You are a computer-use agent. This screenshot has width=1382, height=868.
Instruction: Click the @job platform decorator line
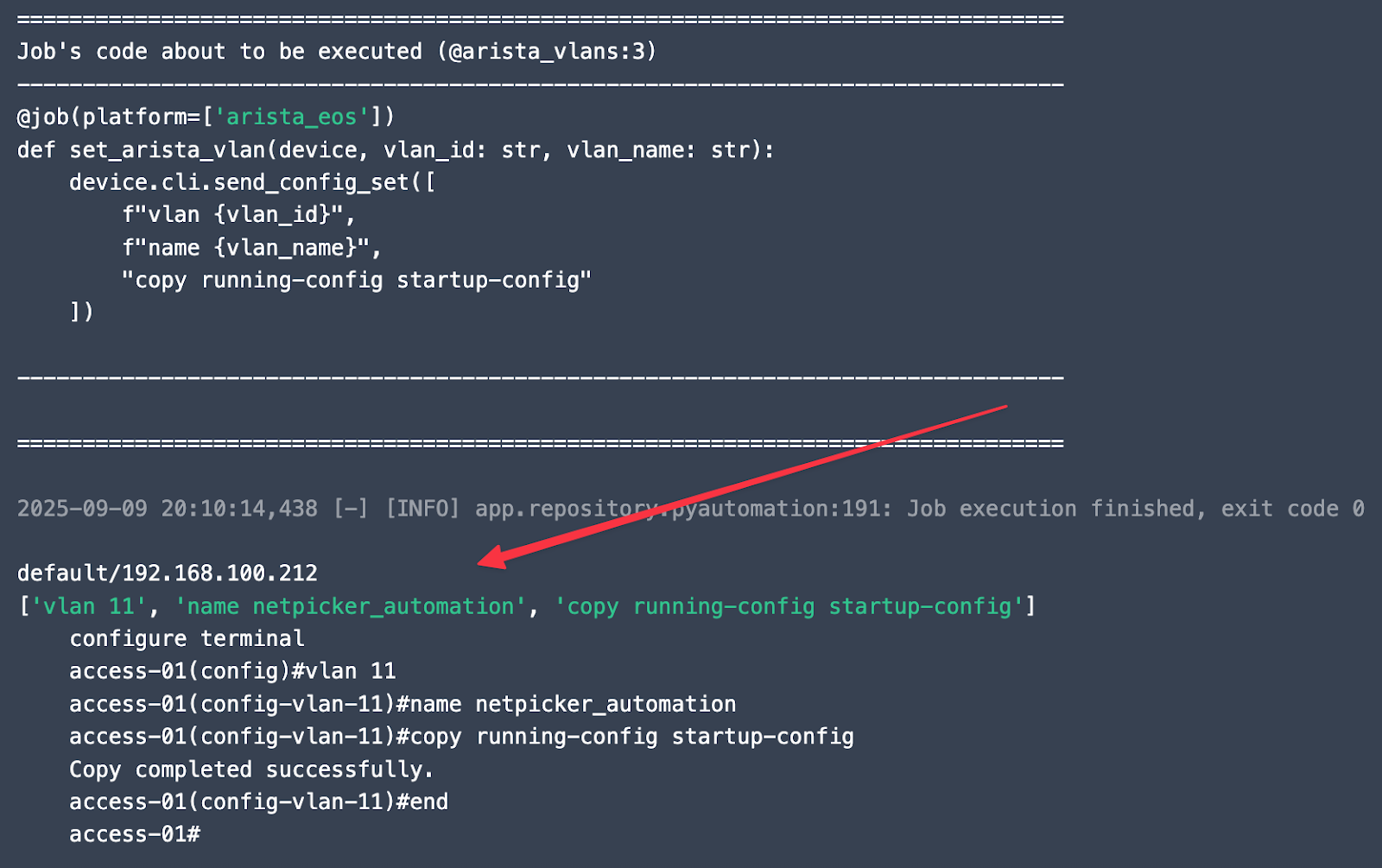point(206,117)
